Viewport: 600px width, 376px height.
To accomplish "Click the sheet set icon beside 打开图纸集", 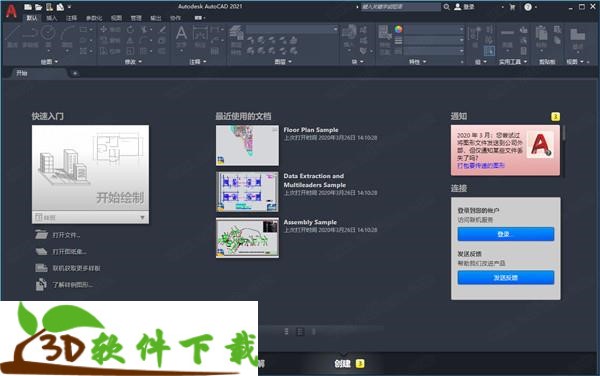I will (x=41, y=251).
